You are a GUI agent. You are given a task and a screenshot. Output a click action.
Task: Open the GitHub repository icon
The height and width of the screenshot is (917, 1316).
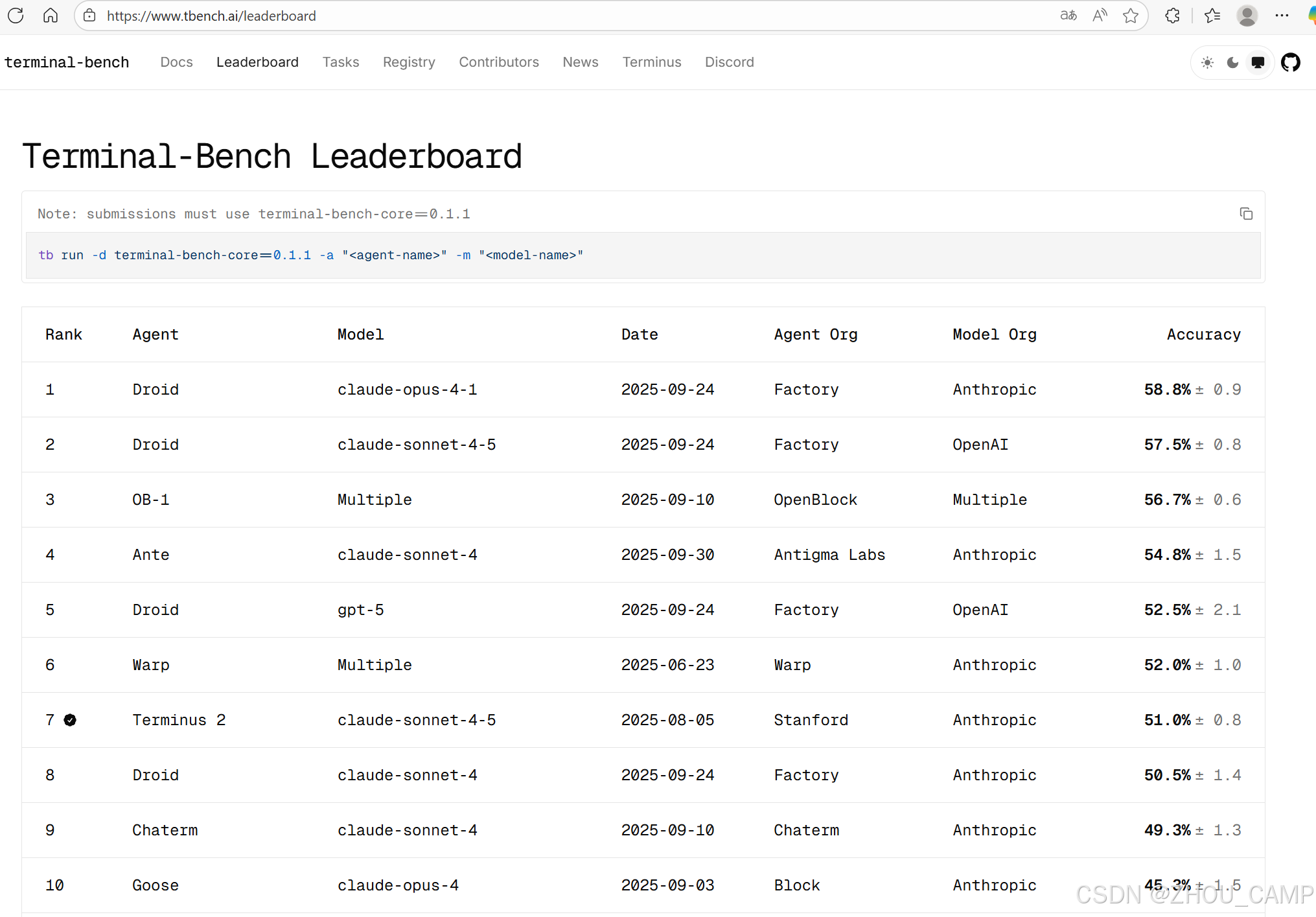[x=1290, y=62]
